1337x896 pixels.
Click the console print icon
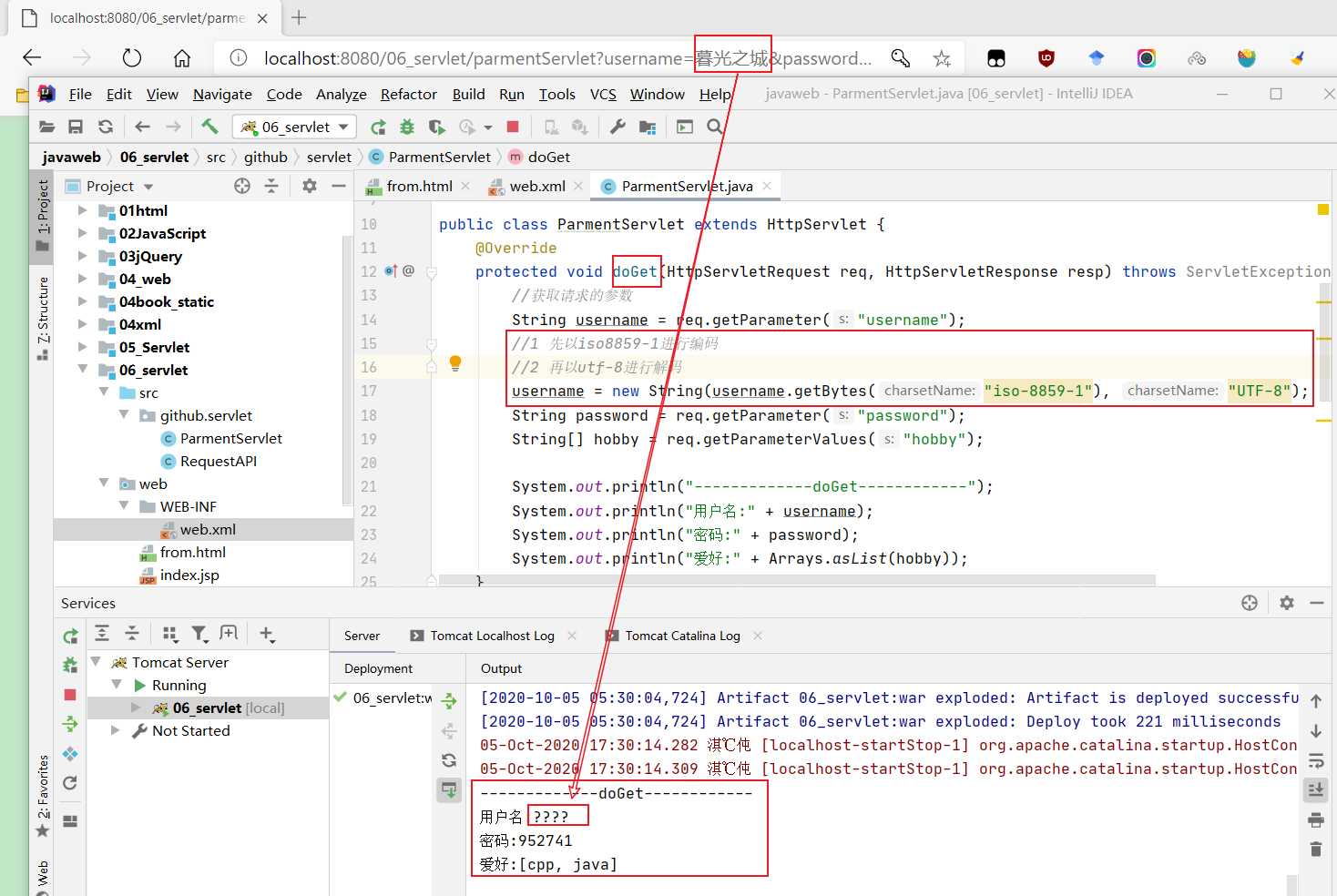(x=1316, y=820)
